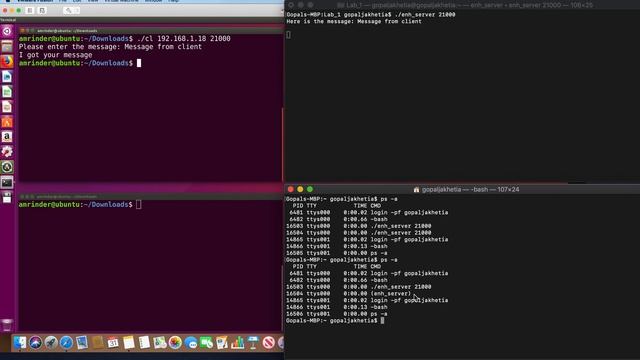
Task: Open Numbers chart icon in Dock
Action: point(237,342)
